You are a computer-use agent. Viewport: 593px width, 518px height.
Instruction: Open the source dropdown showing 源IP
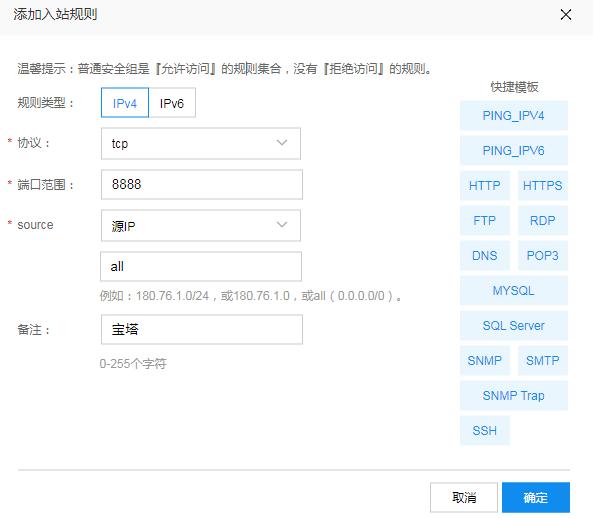[x=201, y=225]
